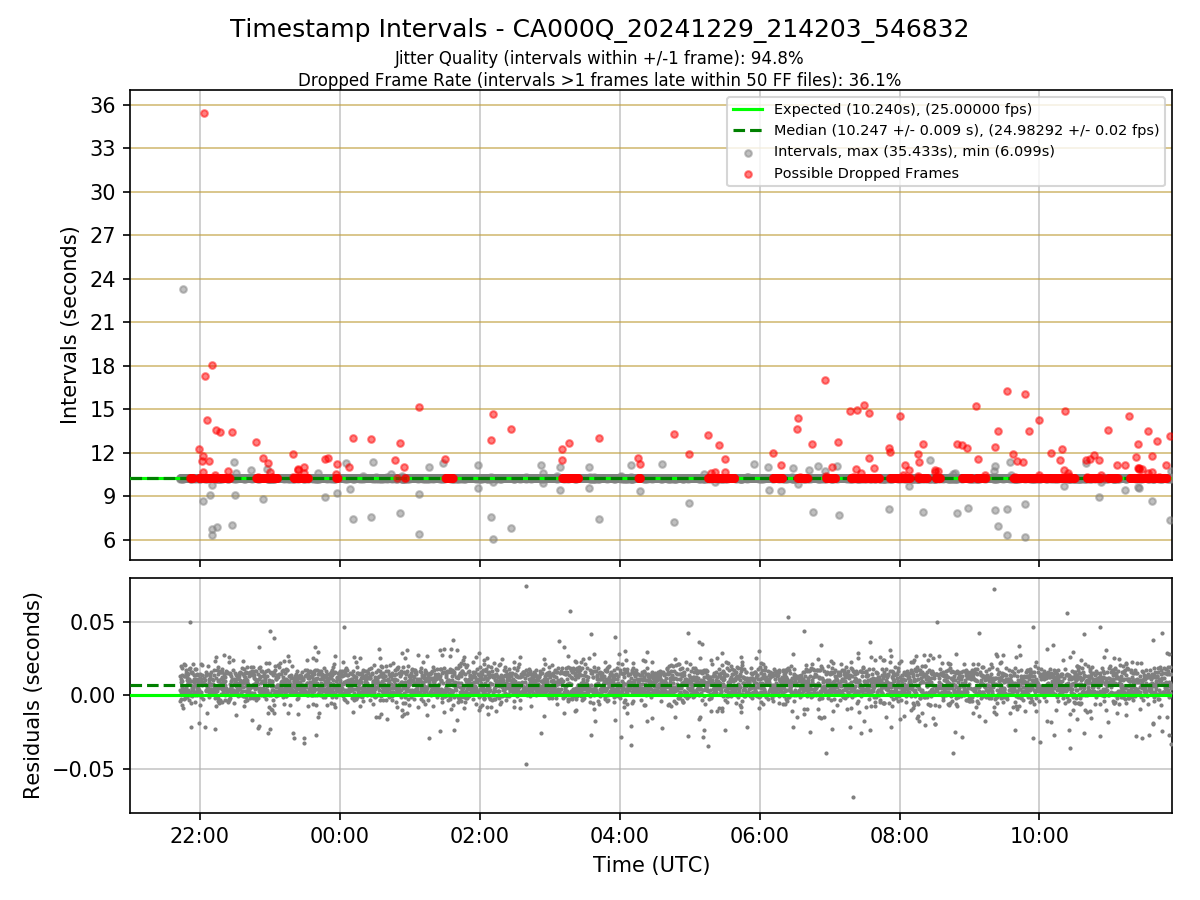The height and width of the screenshot is (900, 1200).
Task: Click the '04:00' time tick label
Action: coord(620,834)
